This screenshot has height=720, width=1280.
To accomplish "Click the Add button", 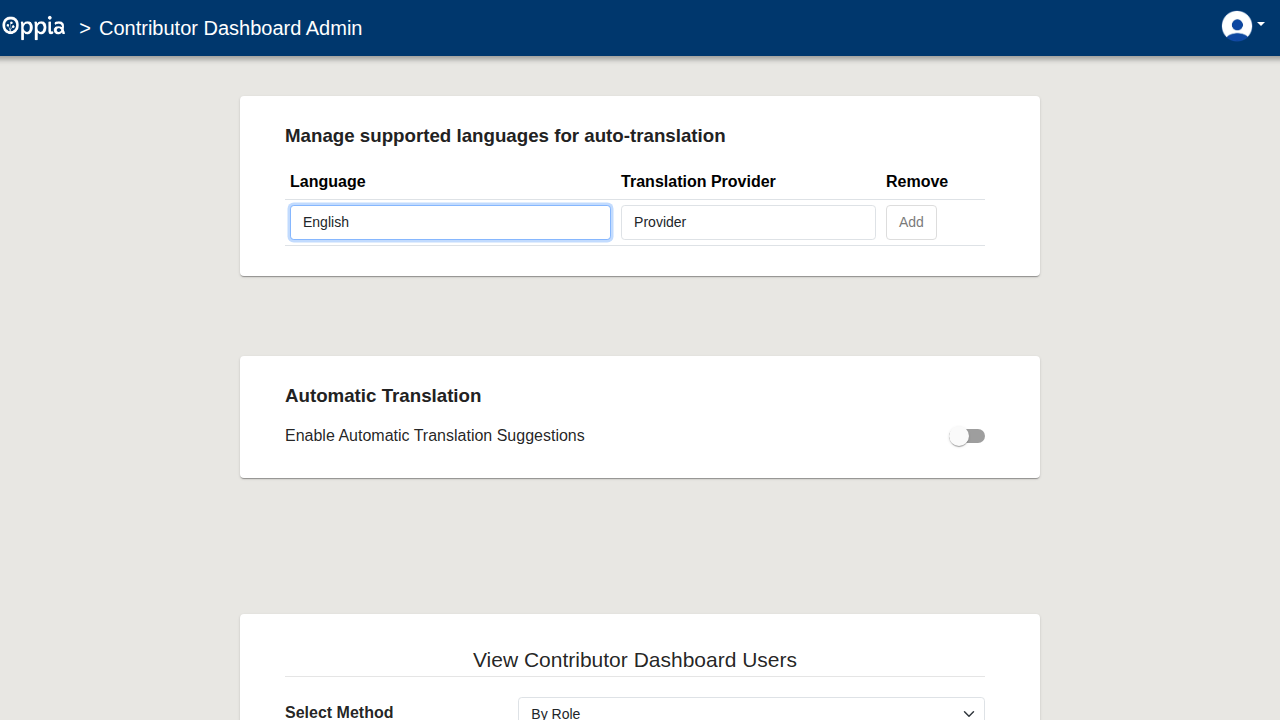I will pyautogui.click(x=911, y=222).
